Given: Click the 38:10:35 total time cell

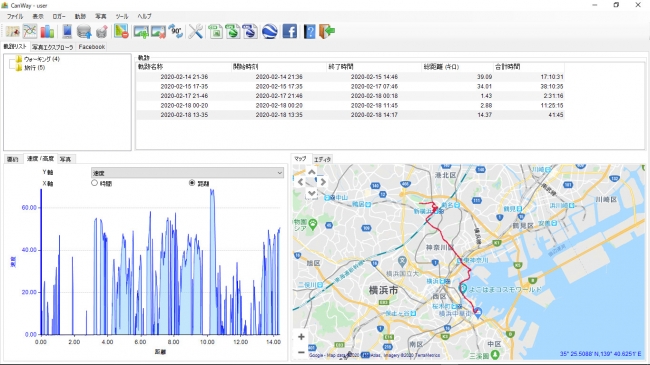Looking at the screenshot, I should (x=552, y=86).
